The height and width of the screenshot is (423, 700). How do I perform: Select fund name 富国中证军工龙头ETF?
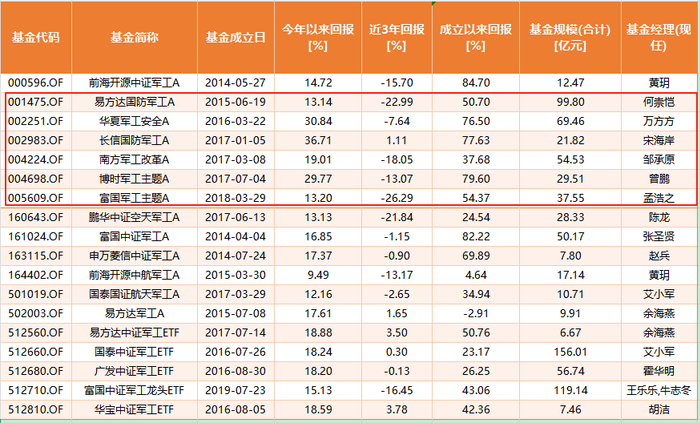tap(134, 390)
